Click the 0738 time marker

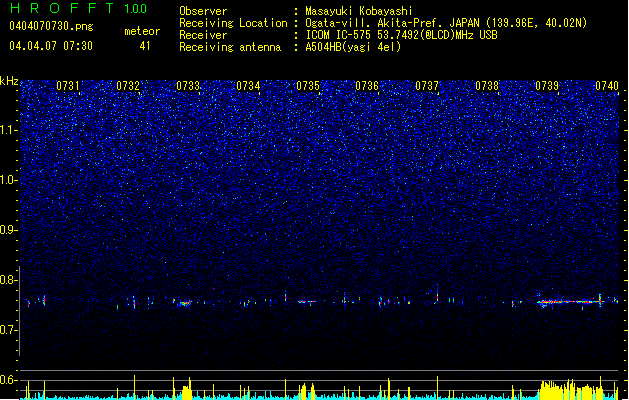tap(487, 86)
